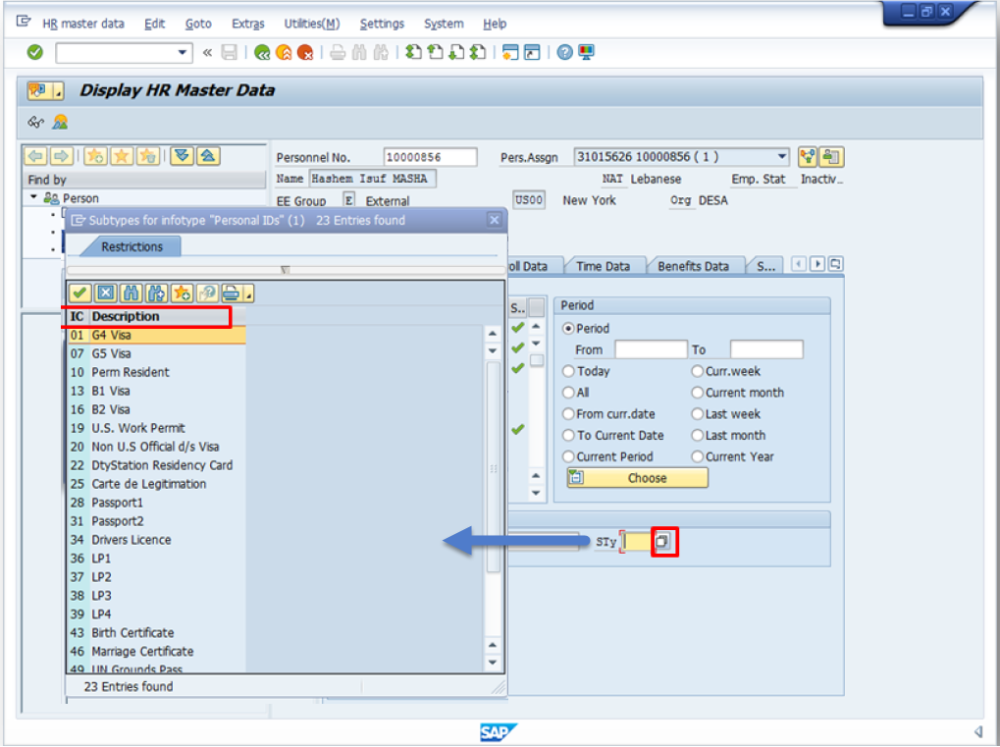Collapse the Person tree node
The image size is (1000, 747).
33,198
